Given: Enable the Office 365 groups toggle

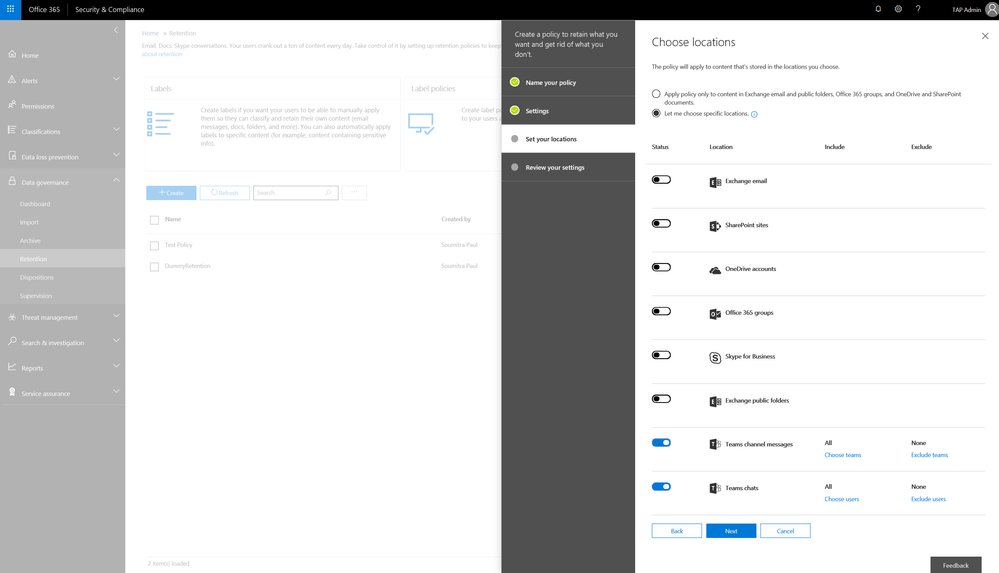Looking at the screenshot, I should tap(661, 311).
